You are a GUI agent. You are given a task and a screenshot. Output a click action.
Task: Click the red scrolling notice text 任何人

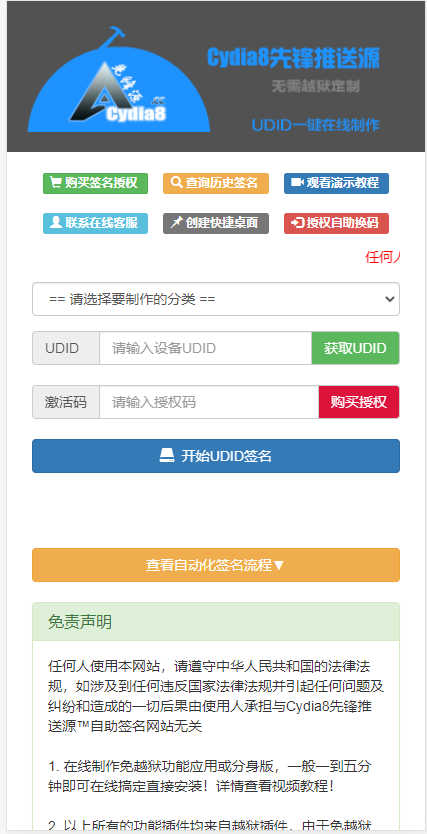point(382,257)
